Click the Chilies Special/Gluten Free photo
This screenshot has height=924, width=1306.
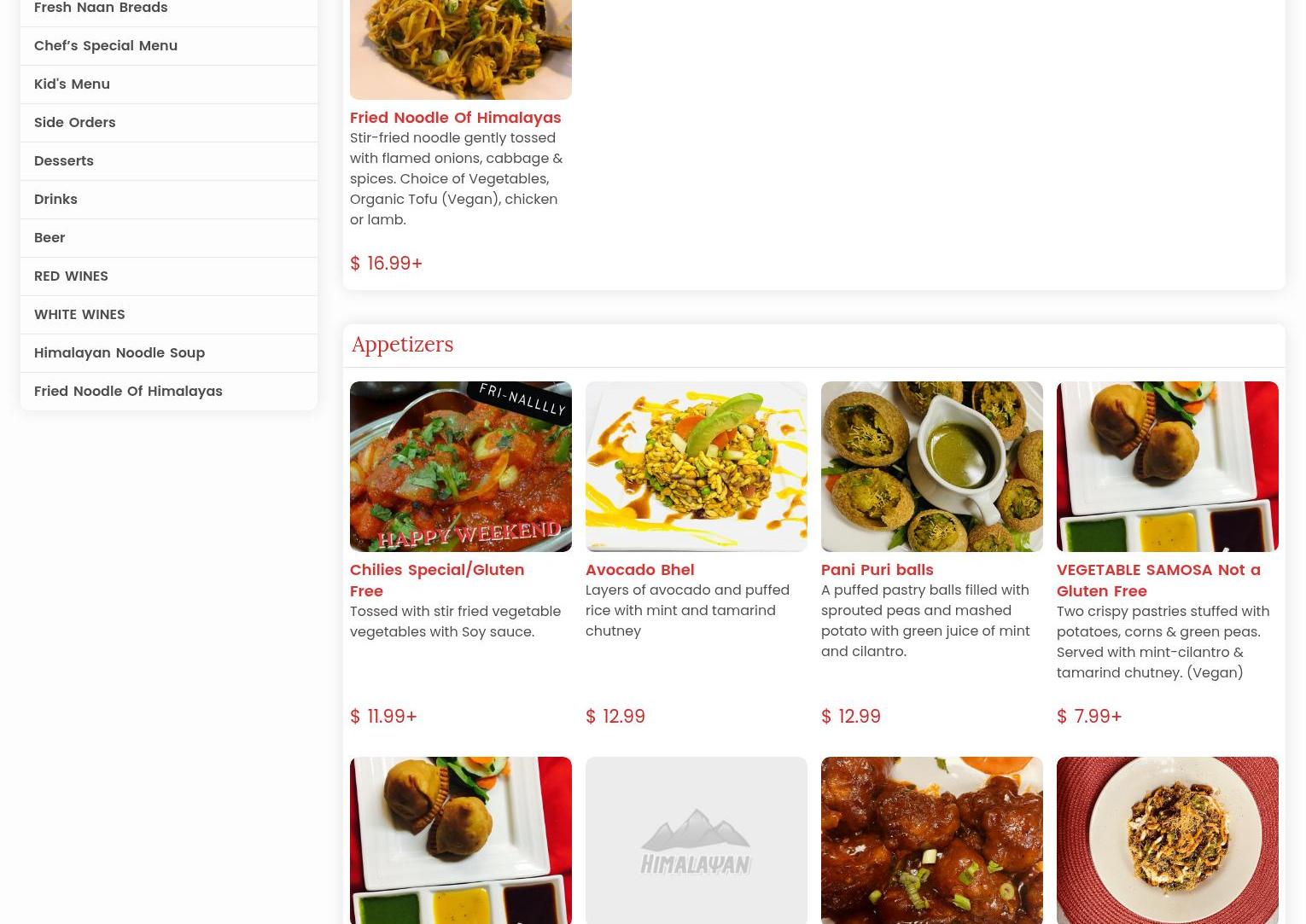(x=461, y=467)
